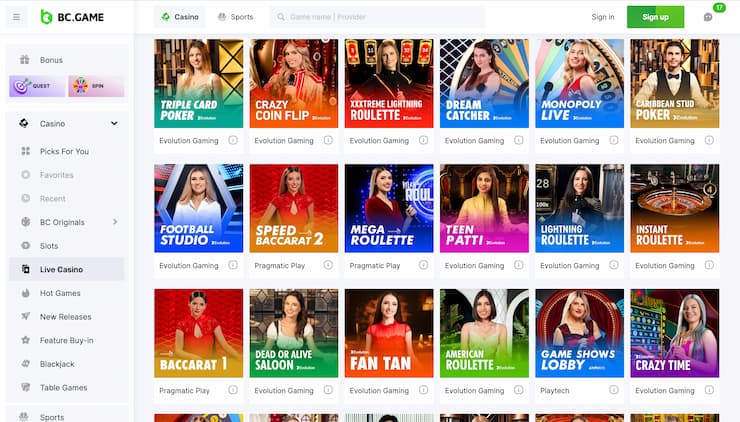Show info for American Roulette
This screenshot has height=422, width=740.
pos(519,390)
